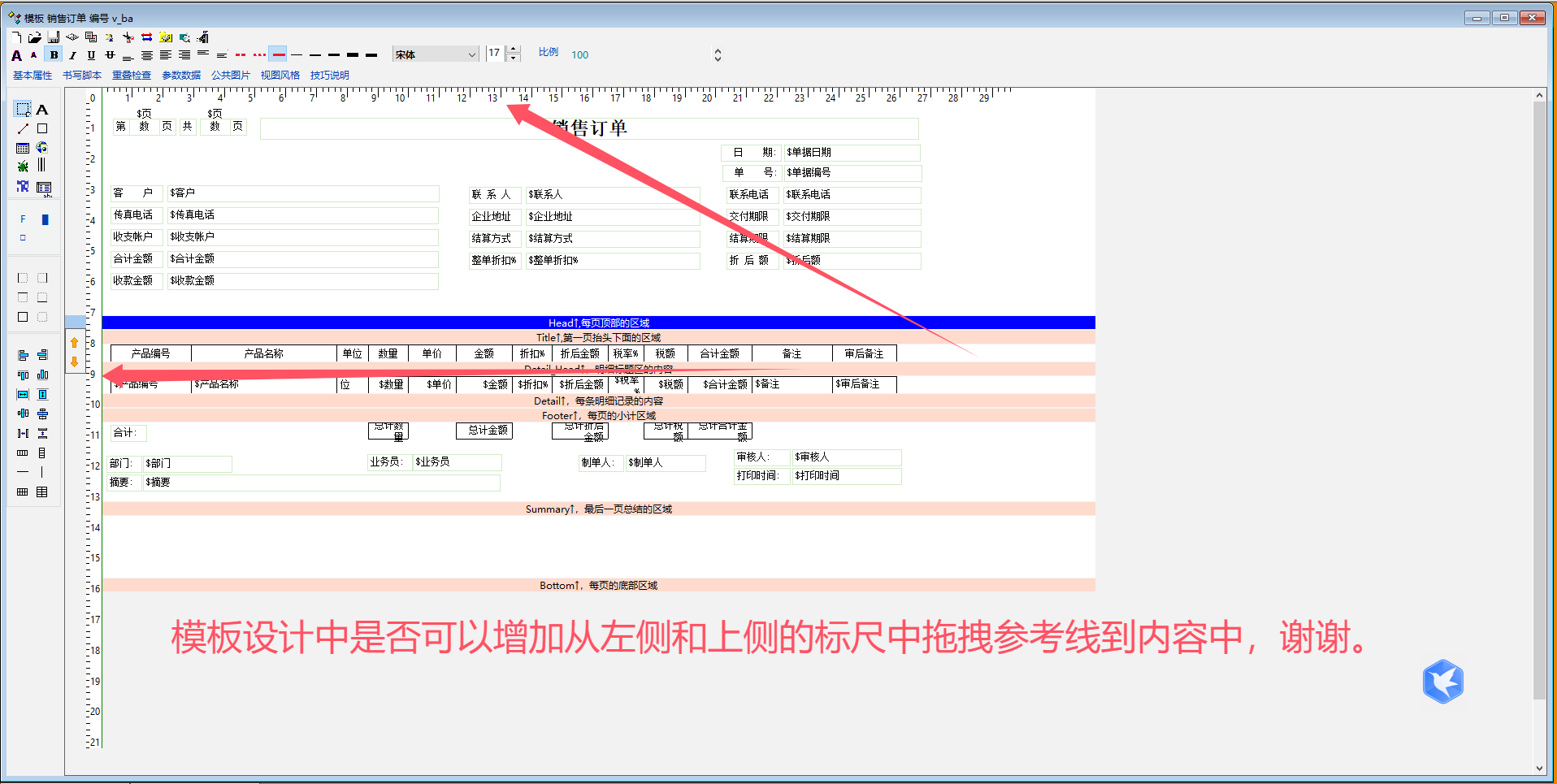Increase font size with stepper up arrow
This screenshot has height=784, width=1557.
point(514,50)
